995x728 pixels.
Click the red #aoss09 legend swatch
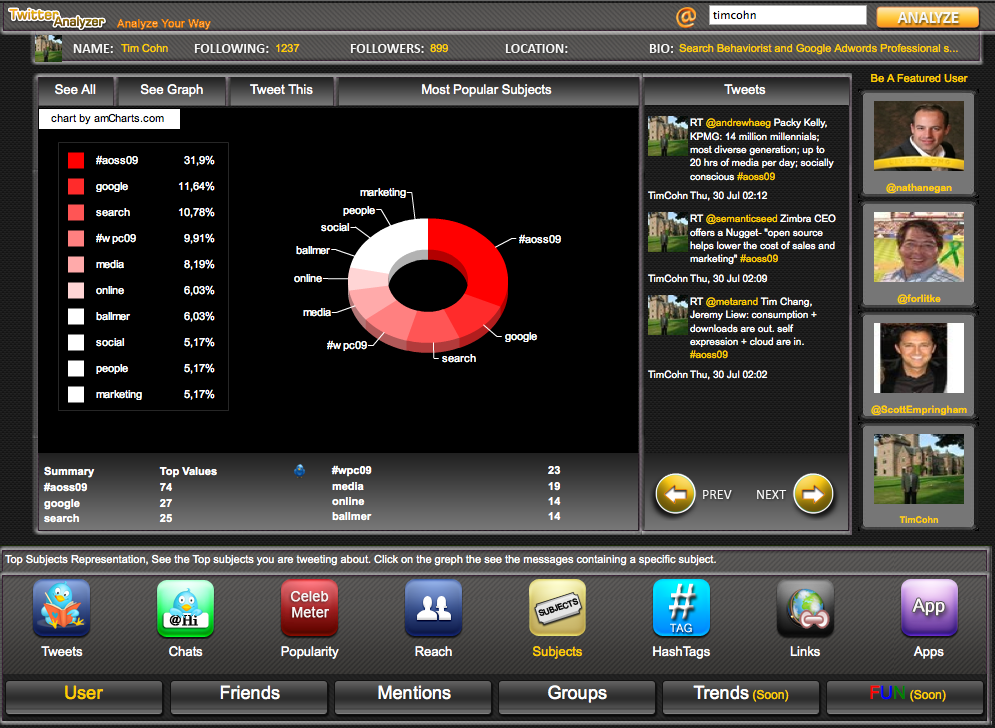click(x=76, y=160)
